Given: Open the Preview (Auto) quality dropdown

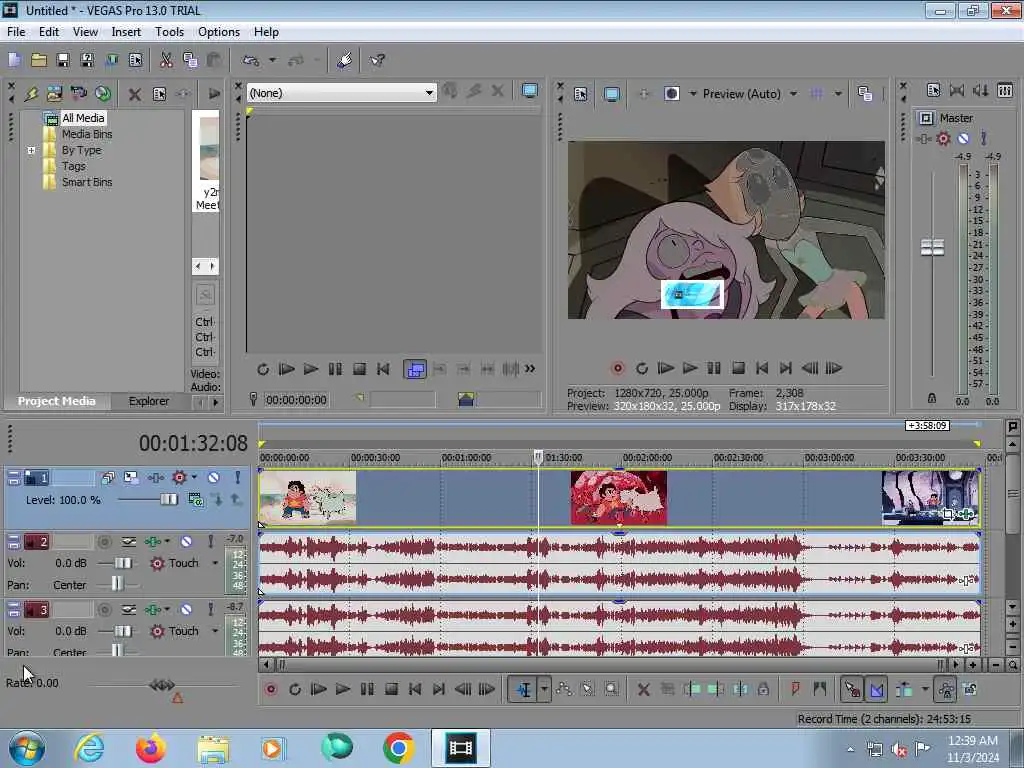Looking at the screenshot, I should coord(793,94).
